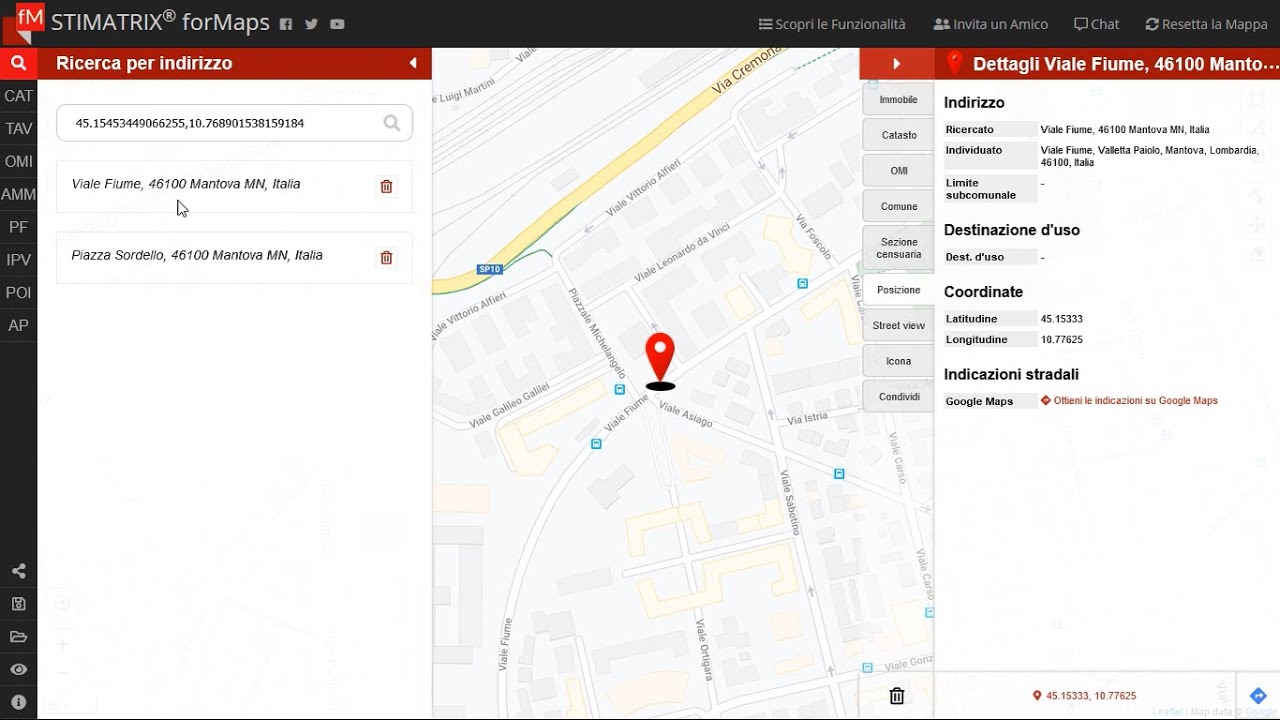1280x720 pixels.
Task: Switch to the Condividi tab
Action: [898, 397]
